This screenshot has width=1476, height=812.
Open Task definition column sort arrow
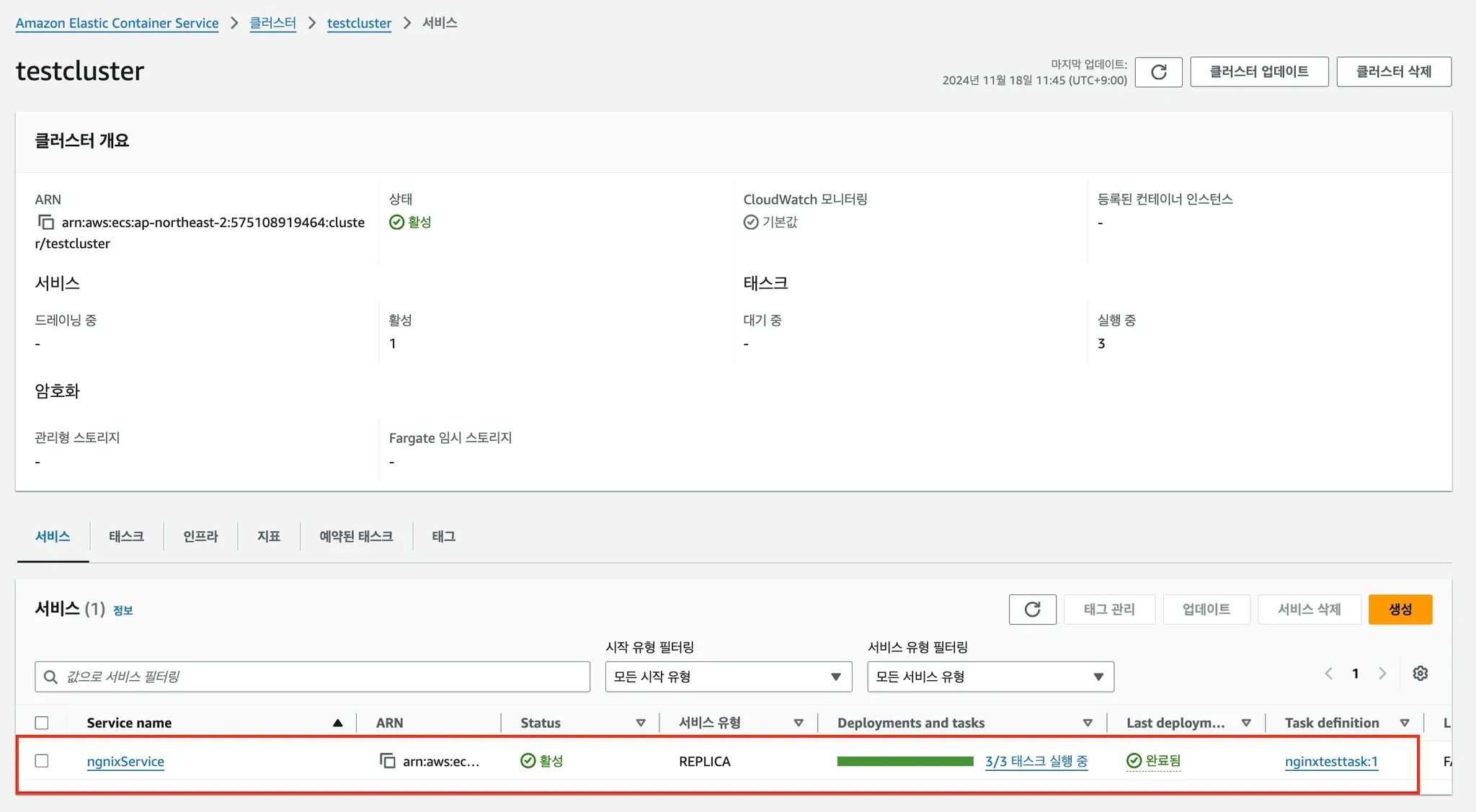[1405, 723]
